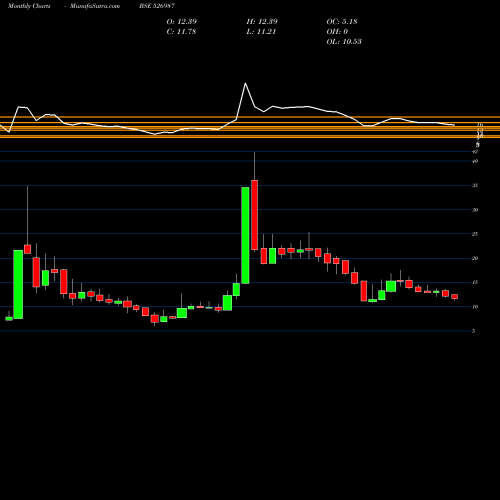Click the open value 'O: 12.39'
Viewport: 500px width, 500px height.
coord(182,22)
